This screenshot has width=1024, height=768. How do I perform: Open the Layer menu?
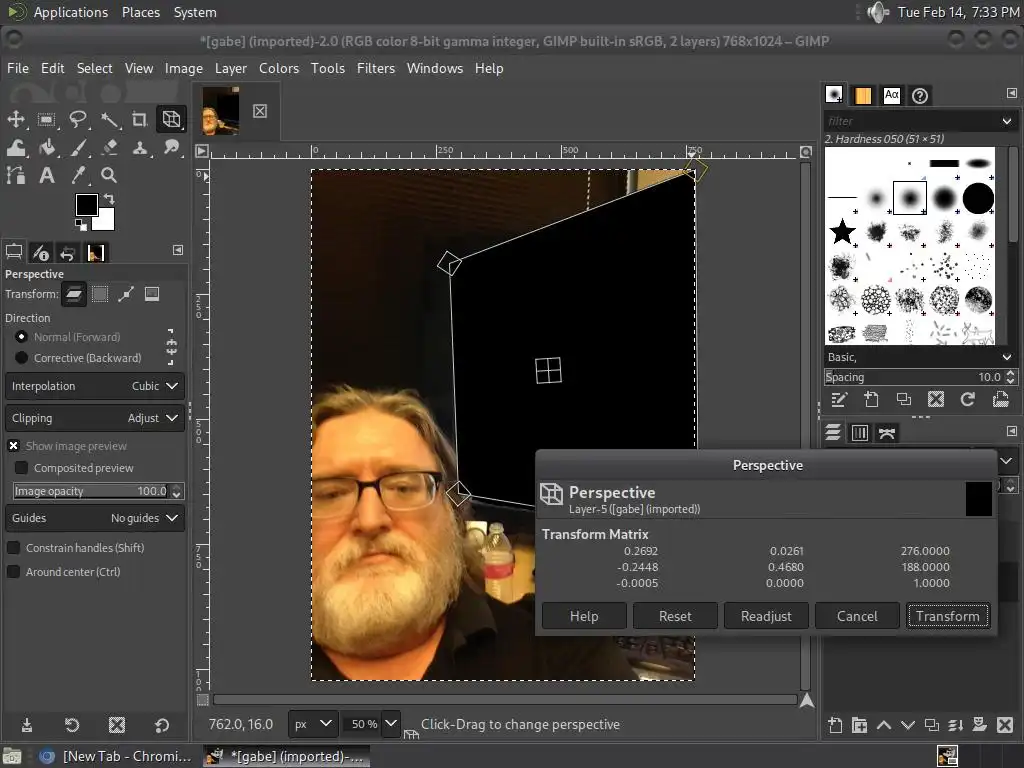(231, 68)
